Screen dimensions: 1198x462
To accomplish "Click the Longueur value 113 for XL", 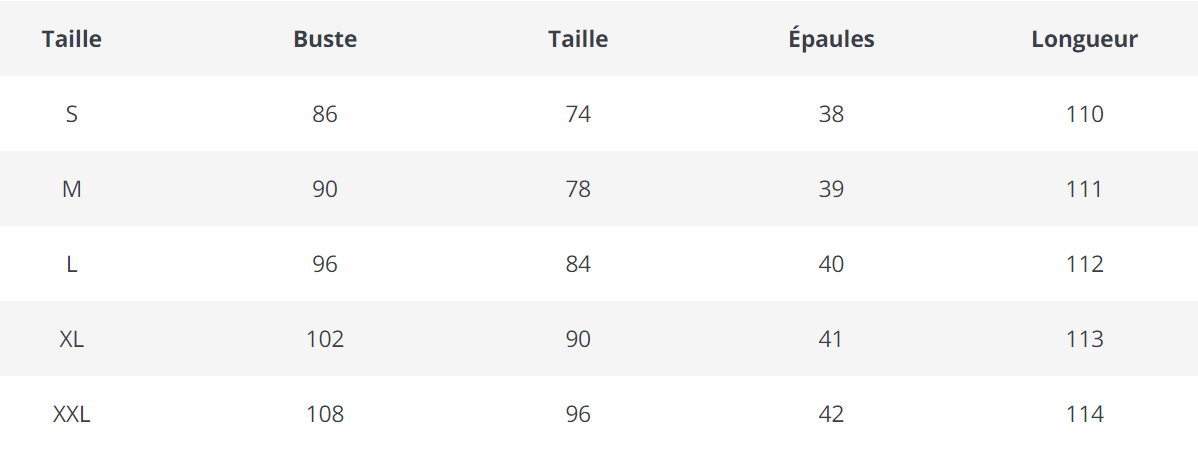I will point(1085,339).
